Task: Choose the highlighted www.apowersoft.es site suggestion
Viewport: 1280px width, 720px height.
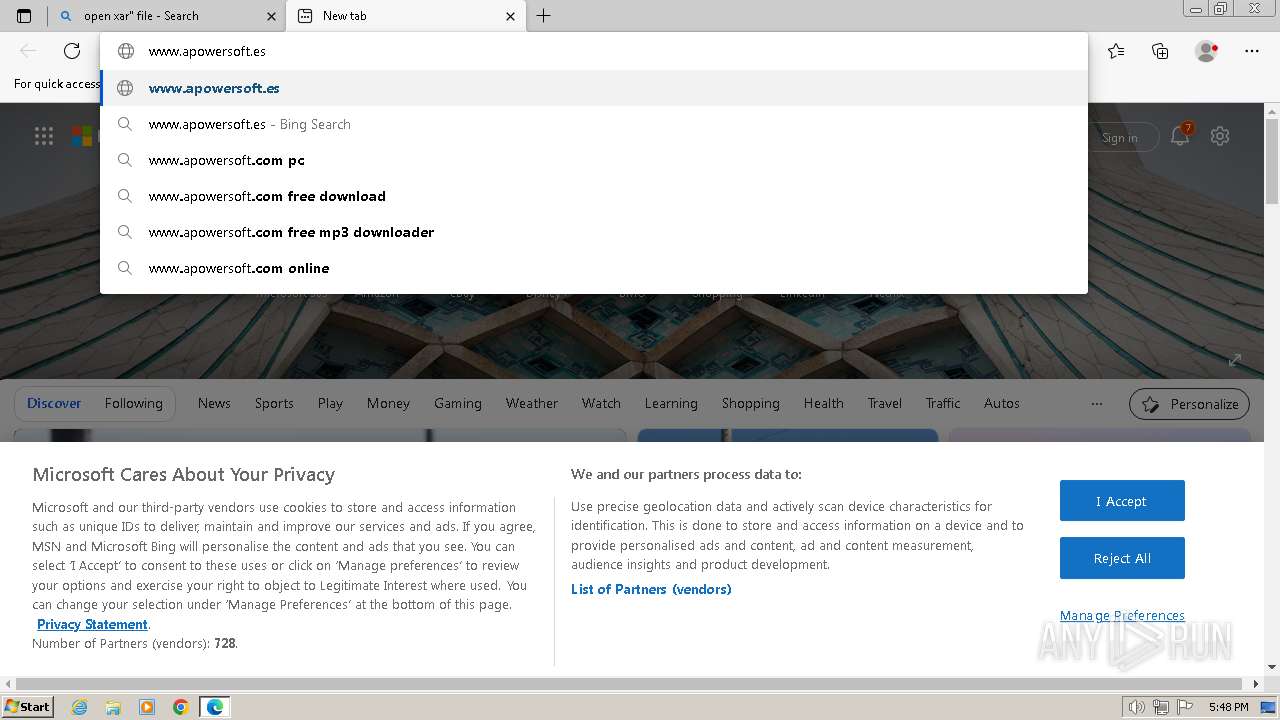Action: (x=594, y=88)
